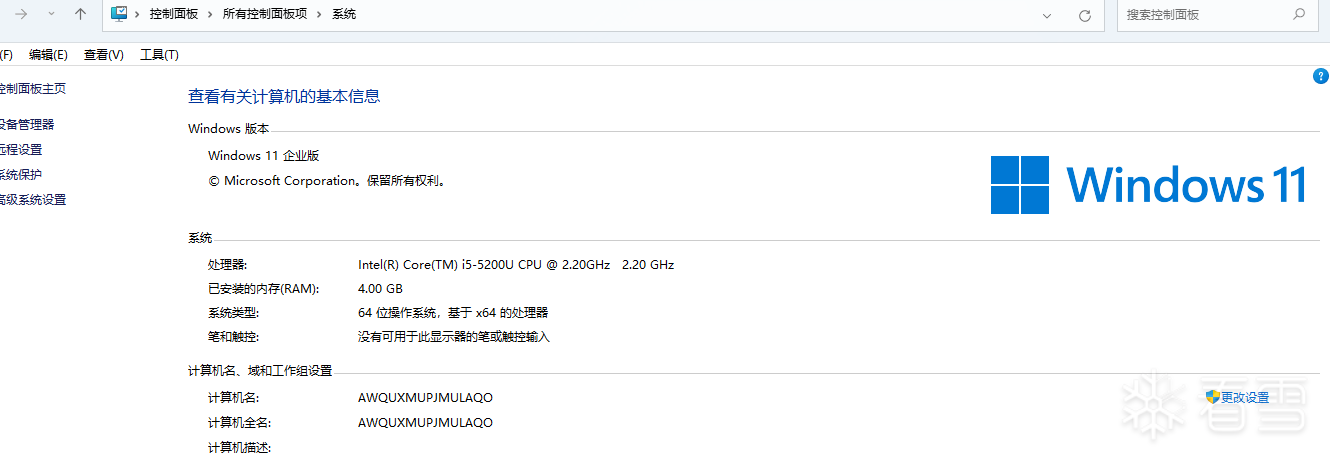Image resolution: width=1330 pixels, height=466 pixels.
Task: Click the pen and touch value text
Action: (x=454, y=337)
